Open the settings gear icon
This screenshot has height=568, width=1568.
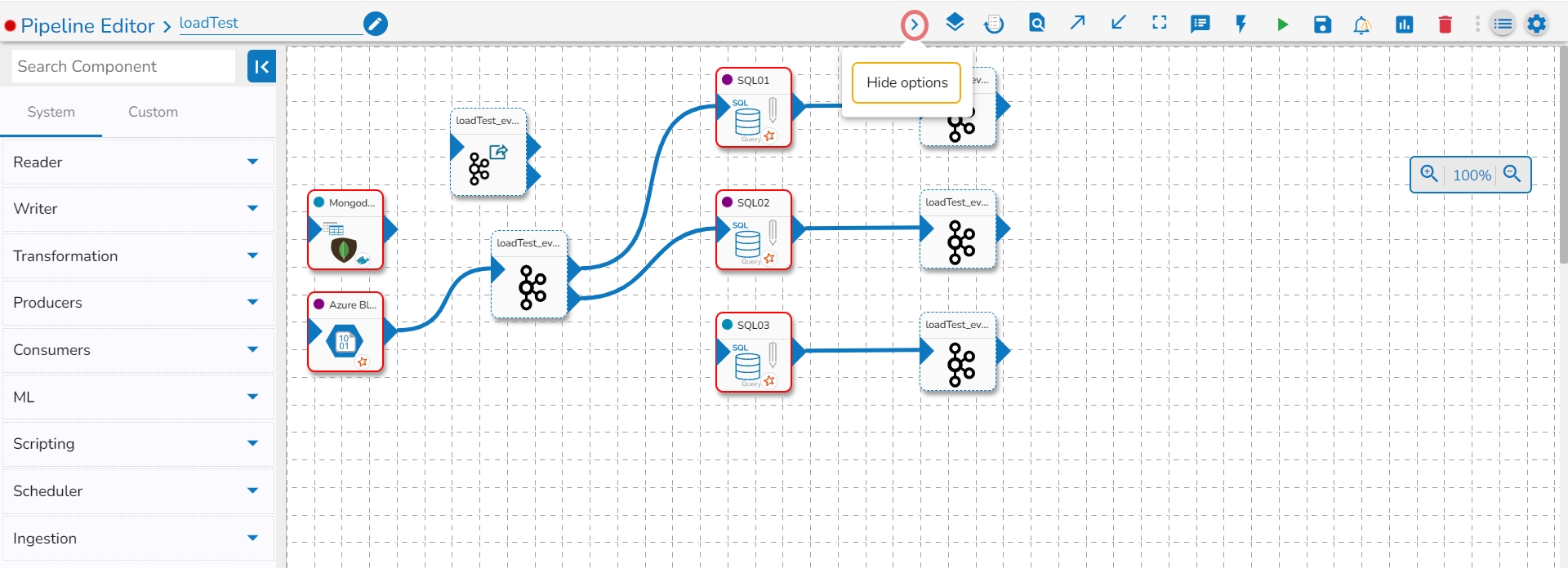coord(1537,24)
